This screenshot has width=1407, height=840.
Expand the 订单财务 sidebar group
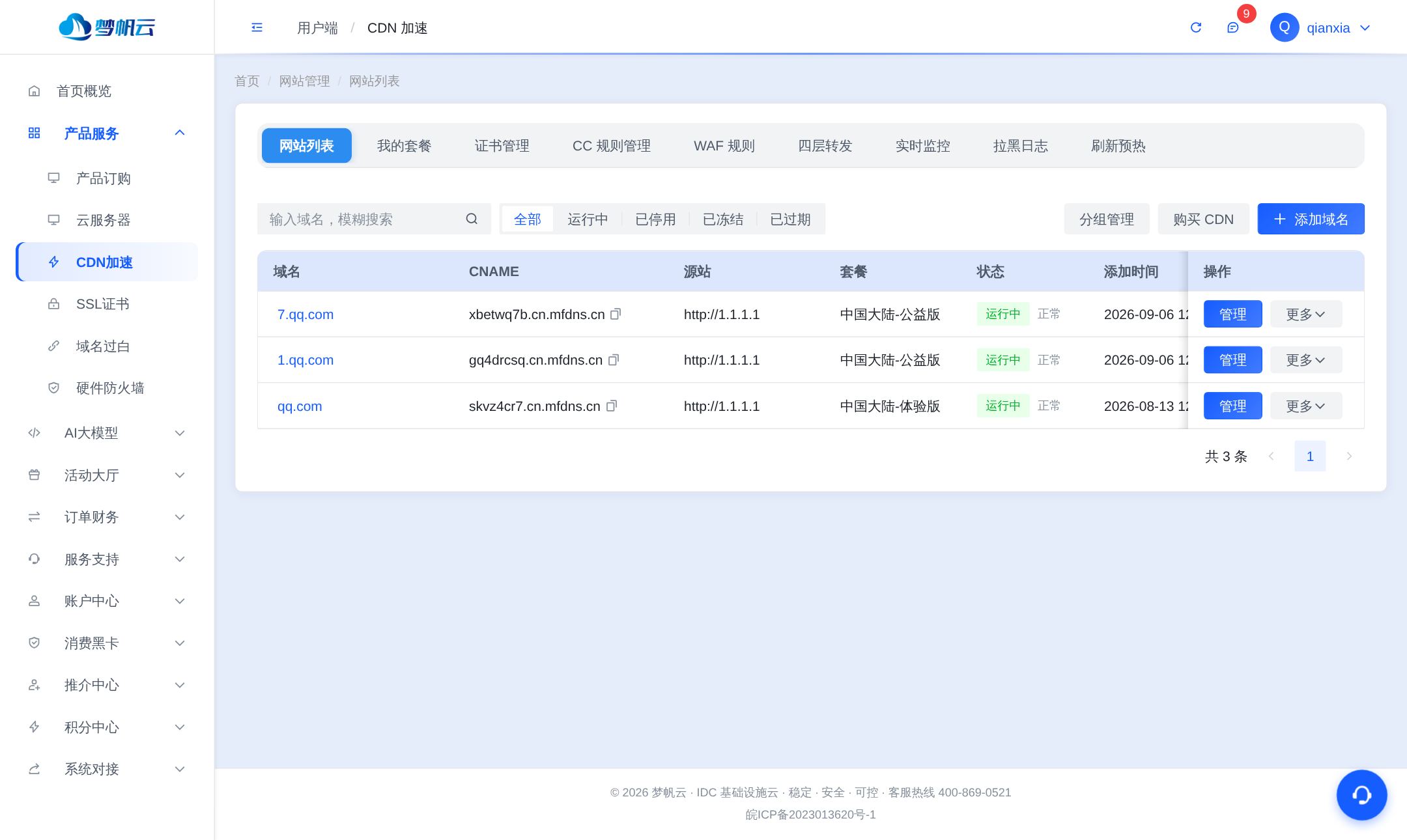click(107, 517)
